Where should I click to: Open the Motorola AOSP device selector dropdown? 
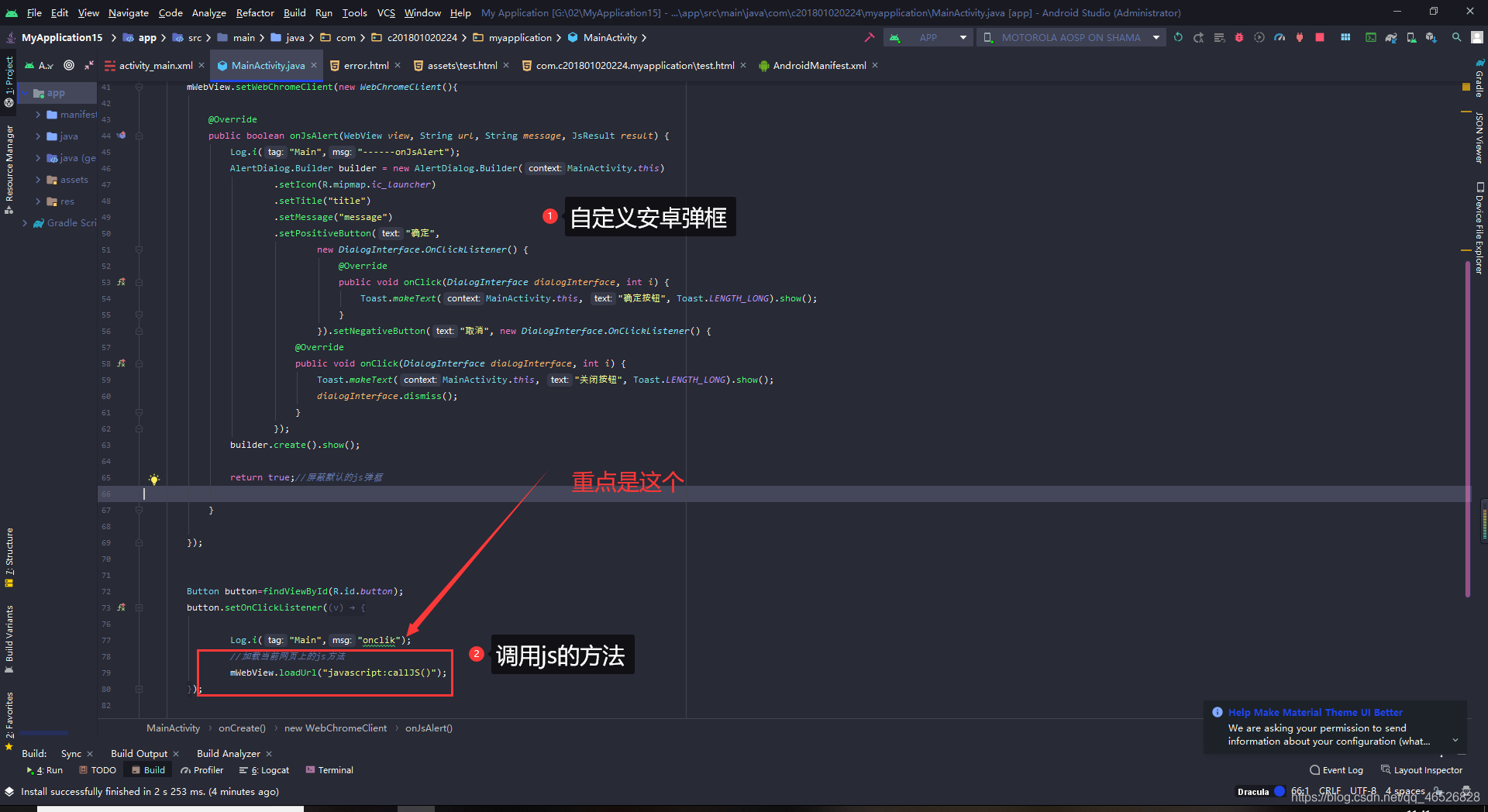[x=1071, y=37]
